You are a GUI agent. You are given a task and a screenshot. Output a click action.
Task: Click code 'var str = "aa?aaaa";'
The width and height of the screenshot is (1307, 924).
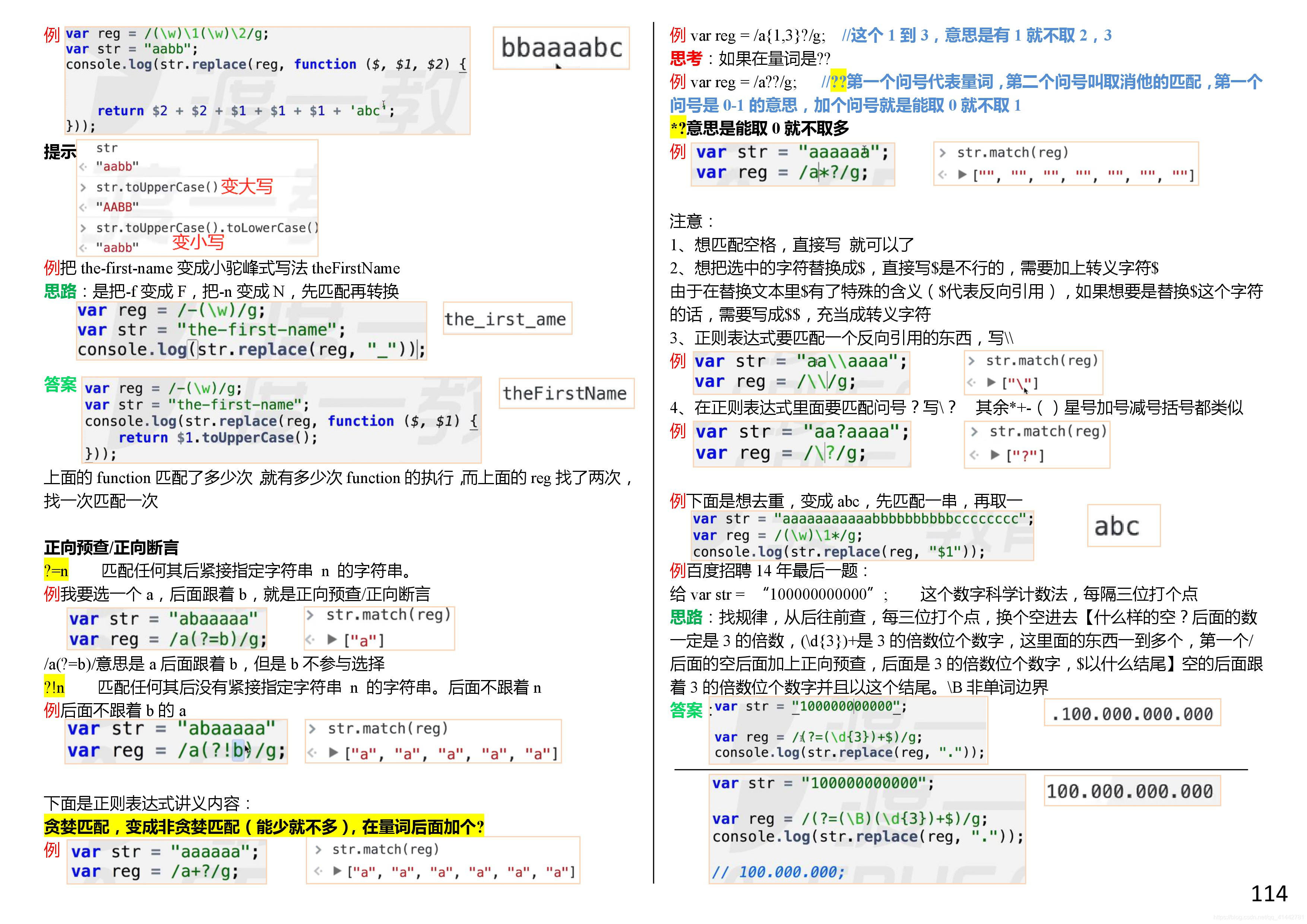tap(801, 432)
